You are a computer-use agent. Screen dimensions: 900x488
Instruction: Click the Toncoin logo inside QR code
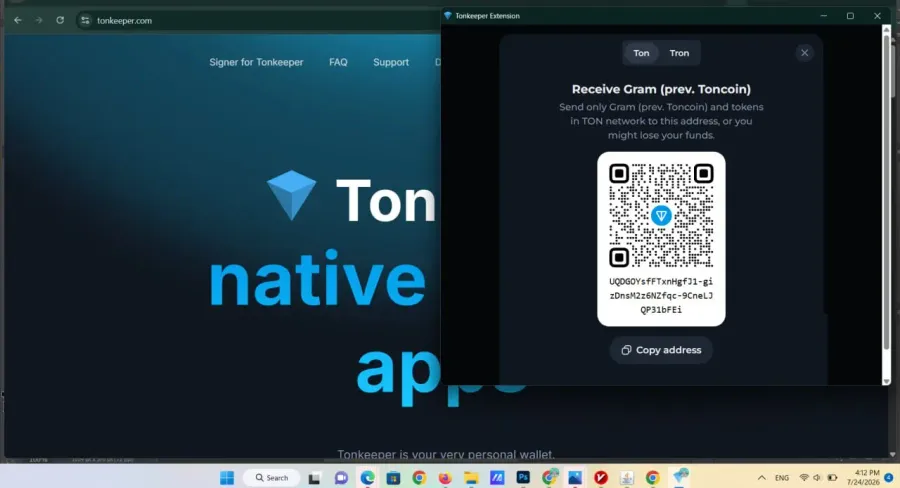(x=661, y=215)
